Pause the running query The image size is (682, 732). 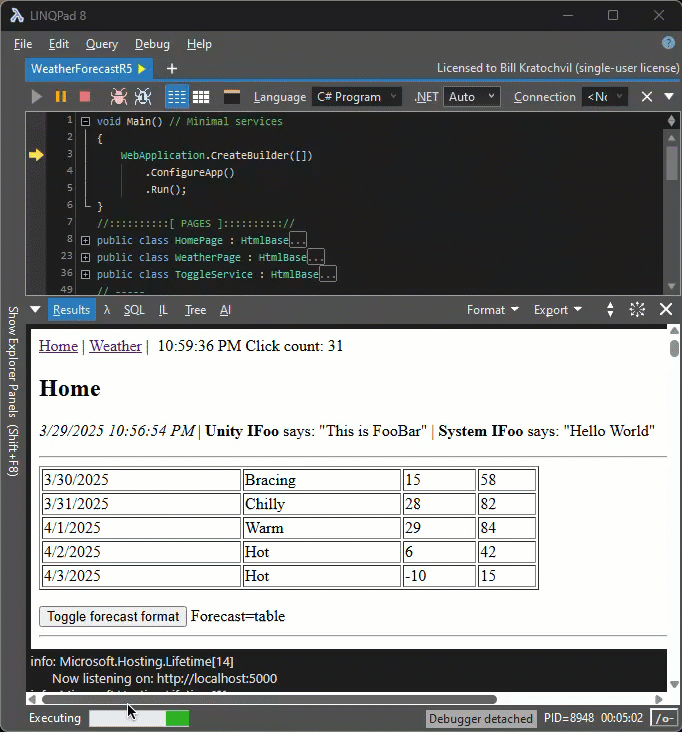pos(61,97)
